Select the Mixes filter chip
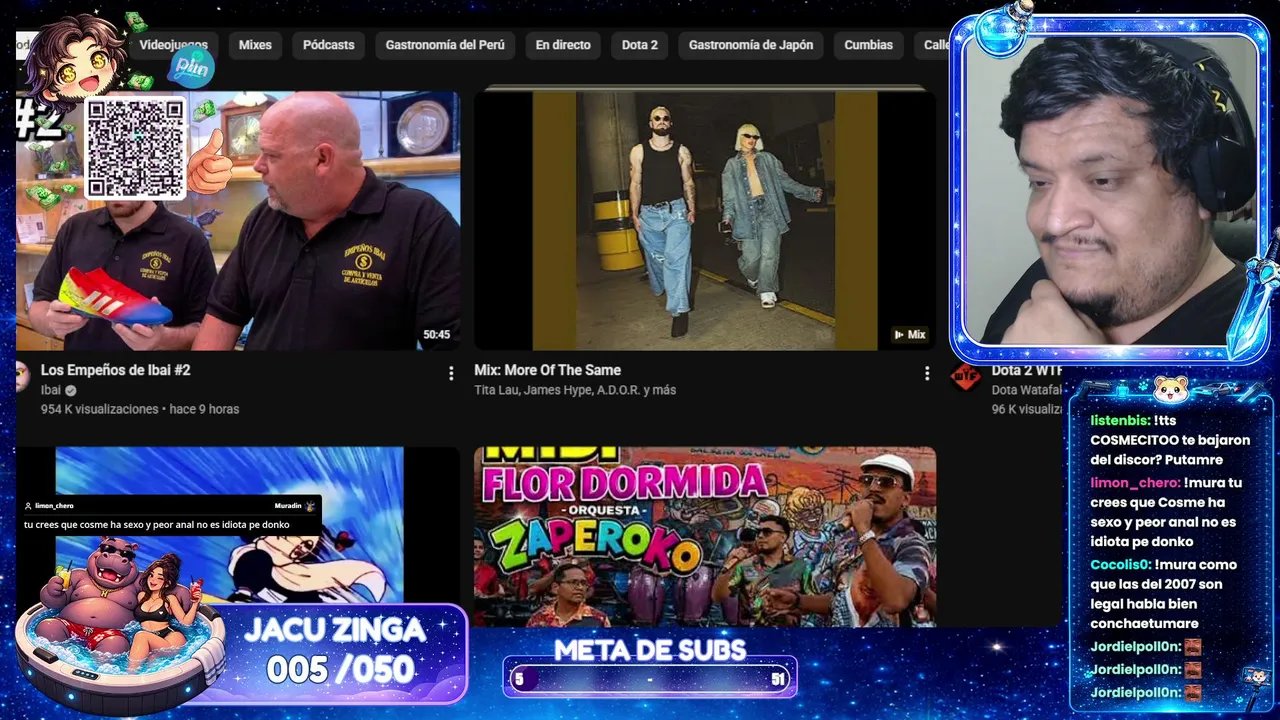Viewport: 1280px width, 720px height. point(255,45)
